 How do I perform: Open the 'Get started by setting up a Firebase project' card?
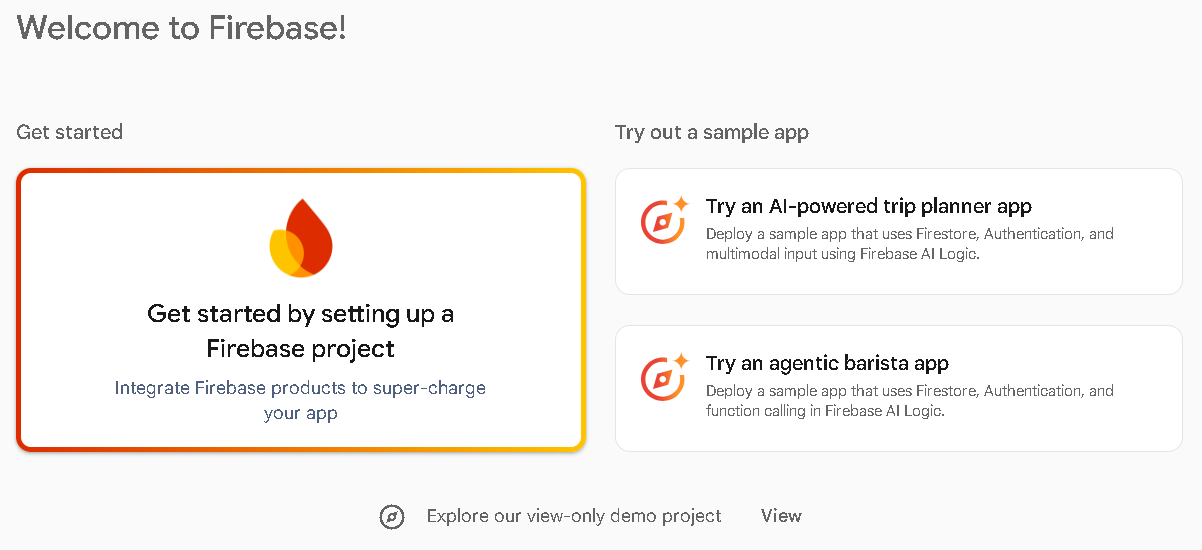(301, 310)
